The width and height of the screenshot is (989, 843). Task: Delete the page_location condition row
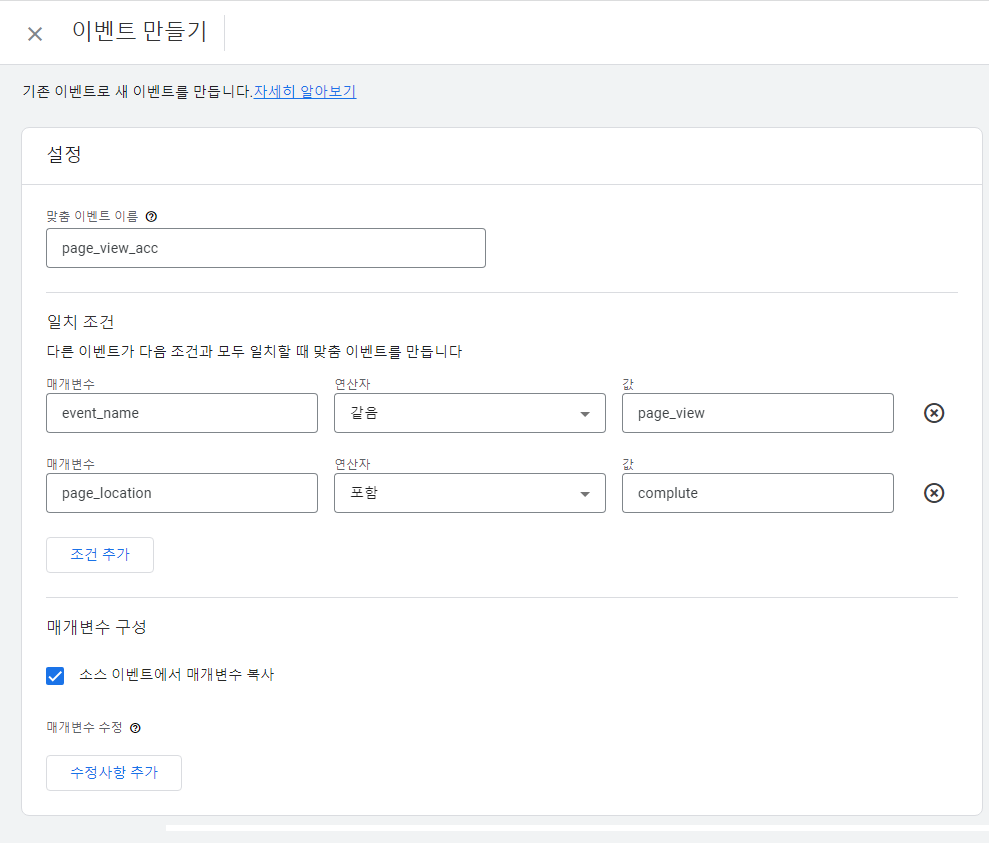[934, 493]
